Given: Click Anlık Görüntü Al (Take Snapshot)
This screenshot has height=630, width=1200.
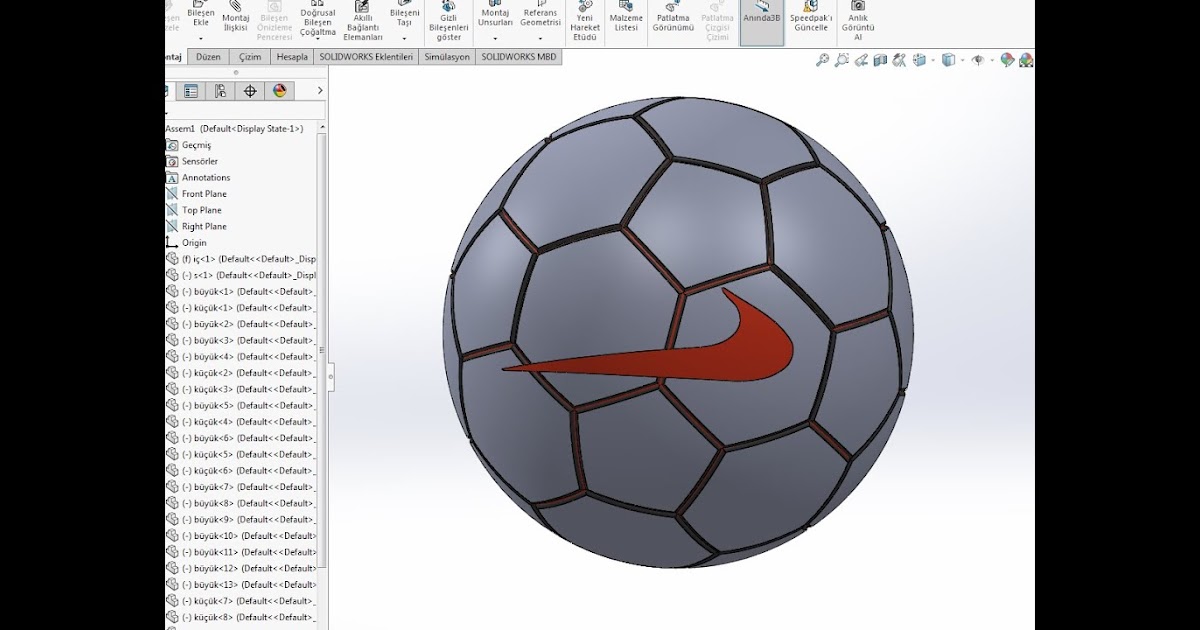Looking at the screenshot, I should 858,21.
